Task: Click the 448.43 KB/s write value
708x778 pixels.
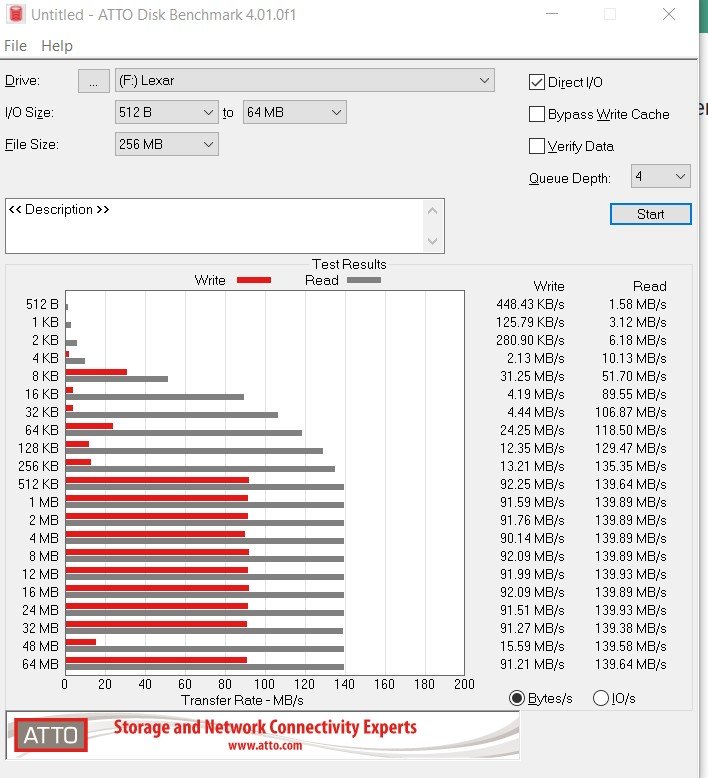Action: [530, 304]
